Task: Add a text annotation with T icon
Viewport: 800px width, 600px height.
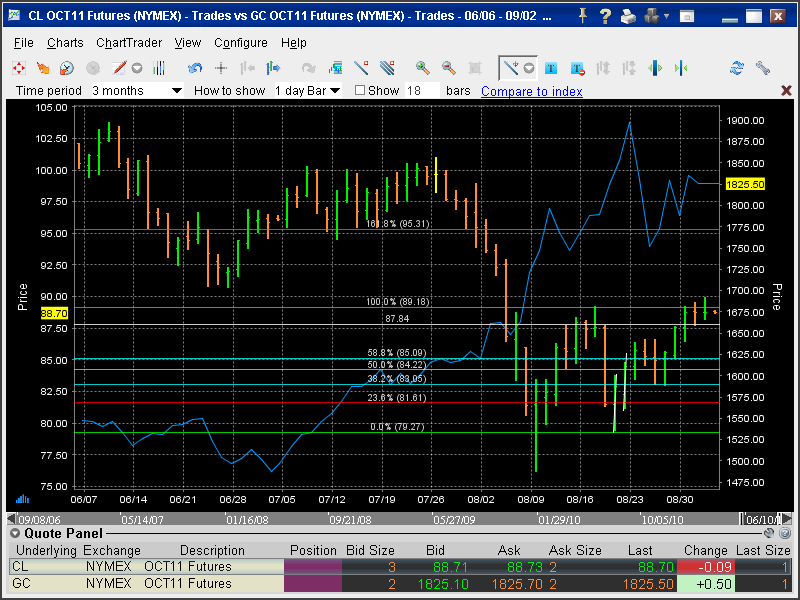Action: point(551,68)
